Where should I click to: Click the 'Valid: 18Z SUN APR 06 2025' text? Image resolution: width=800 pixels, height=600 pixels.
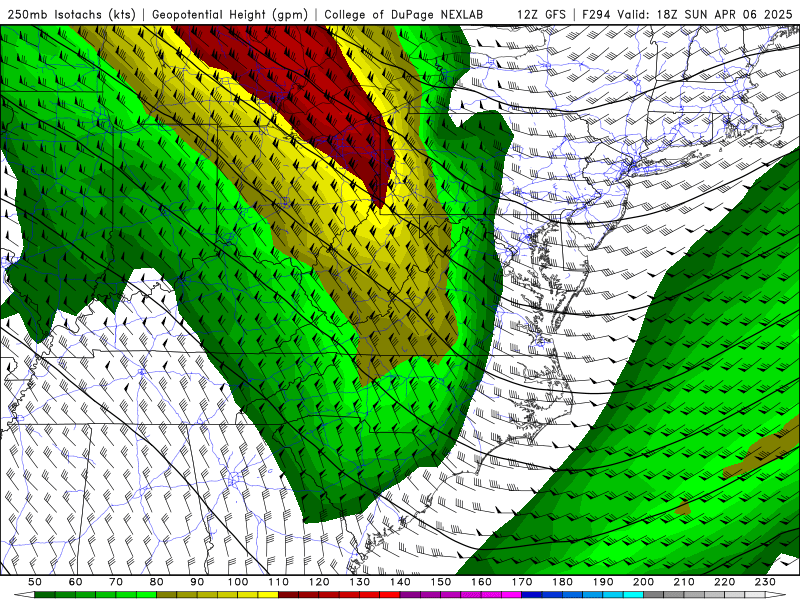(x=705, y=15)
